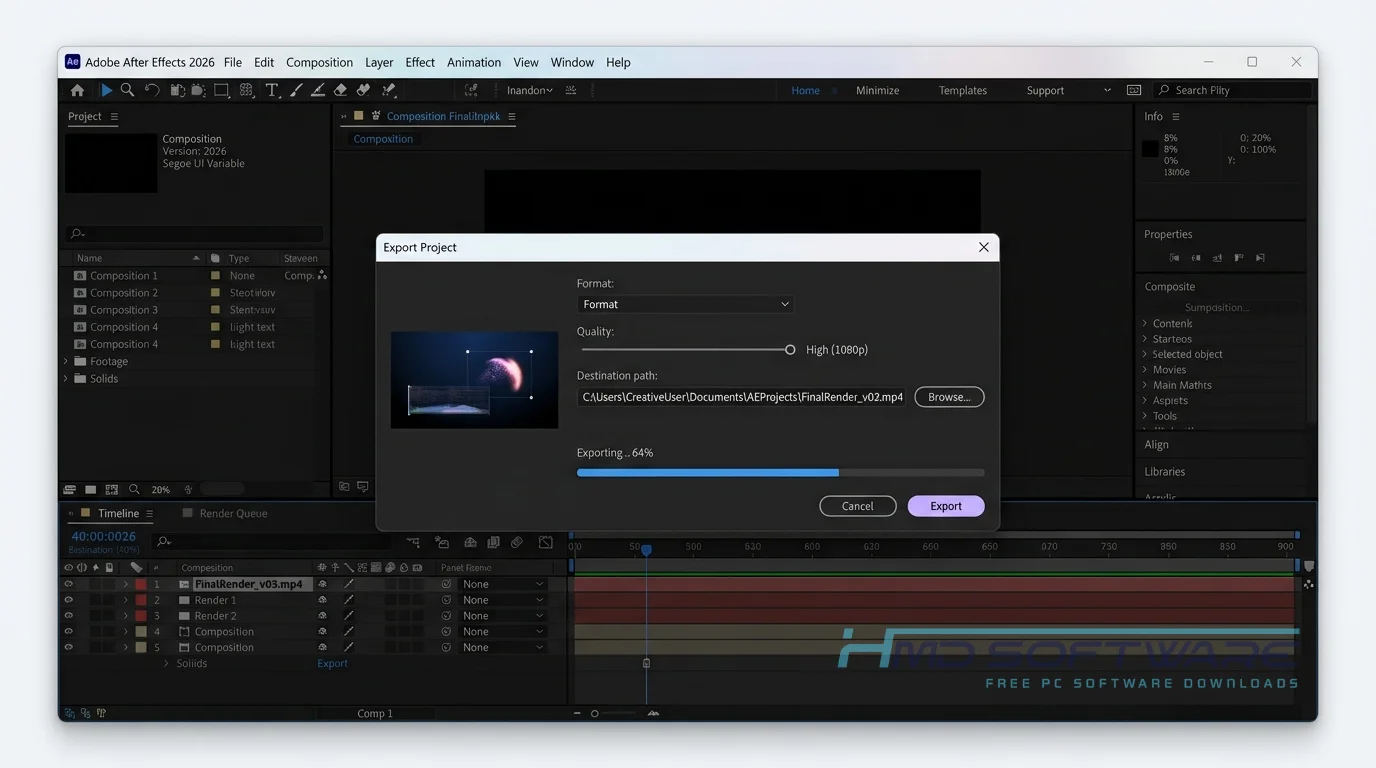Hide the FinalRender_v03.mp4 layer with eye icon

tap(68, 584)
